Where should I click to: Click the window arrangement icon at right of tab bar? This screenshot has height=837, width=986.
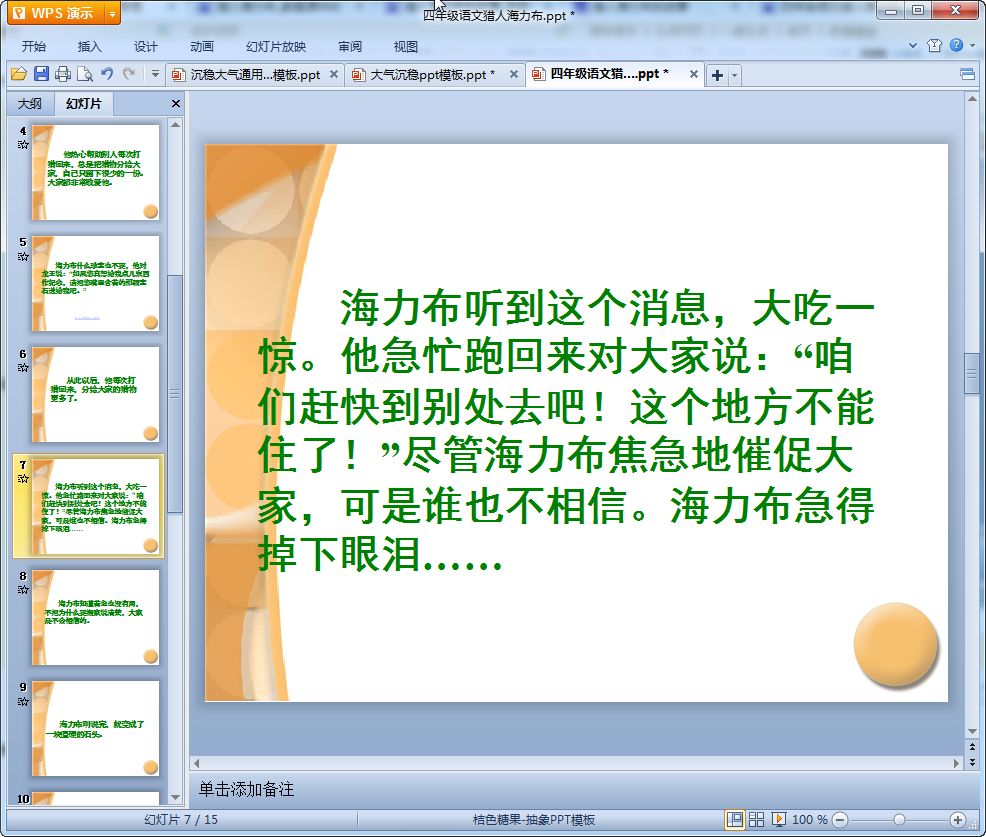tap(967, 75)
